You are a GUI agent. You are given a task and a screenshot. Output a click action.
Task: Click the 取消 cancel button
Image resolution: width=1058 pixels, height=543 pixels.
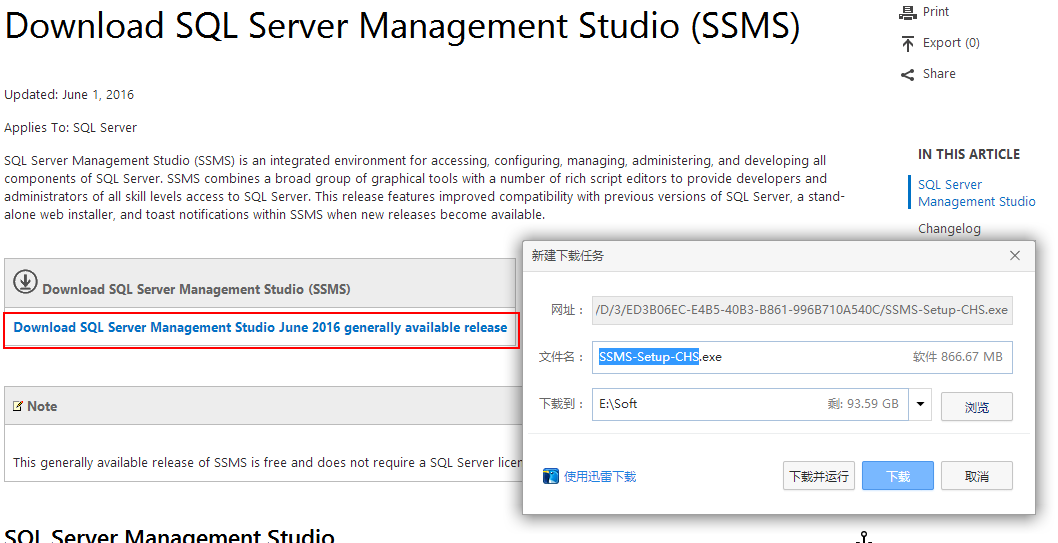point(976,476)
